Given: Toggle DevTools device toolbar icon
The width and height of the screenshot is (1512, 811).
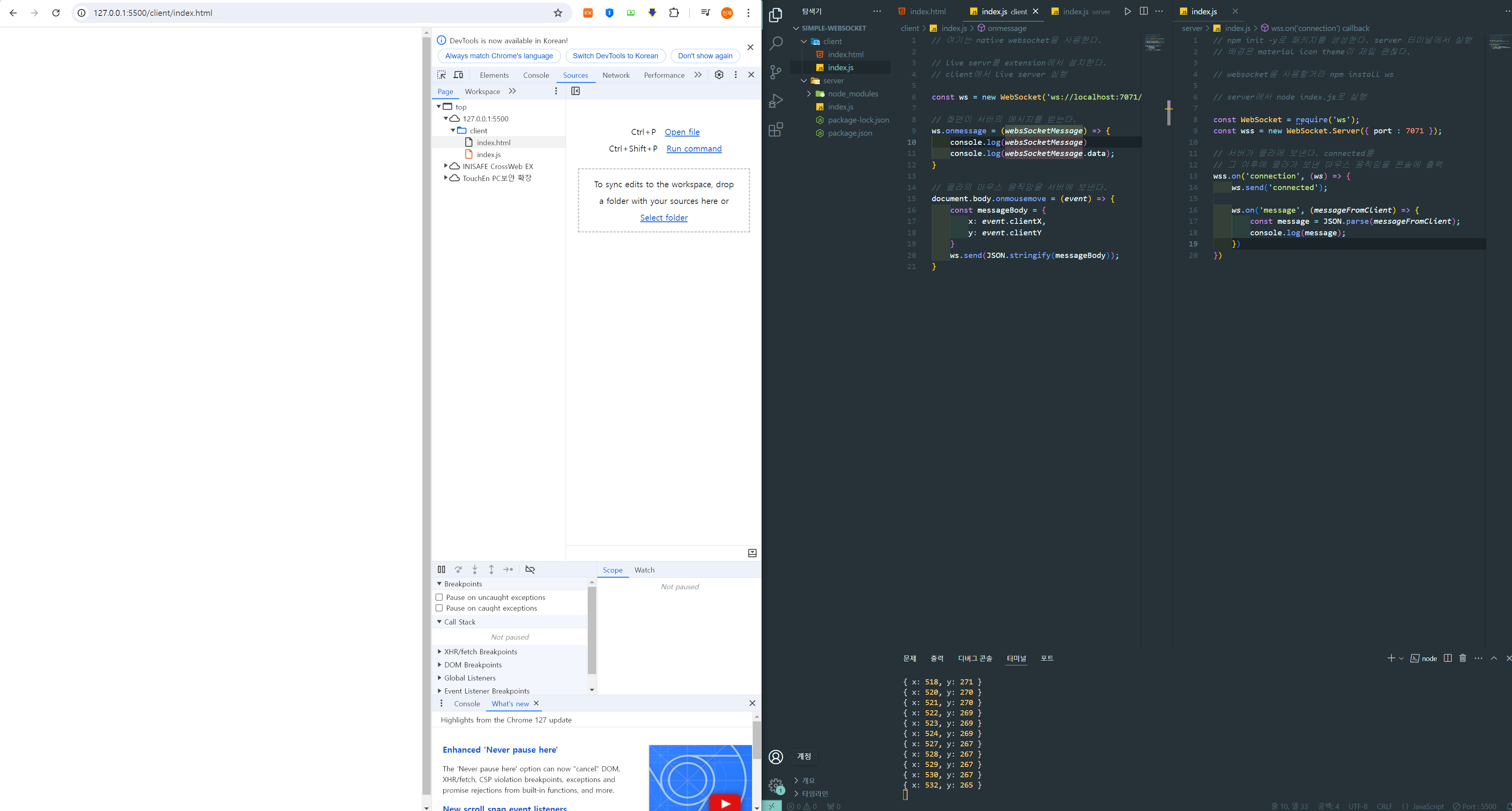Looking at the screenshot, I should [459, 75].
